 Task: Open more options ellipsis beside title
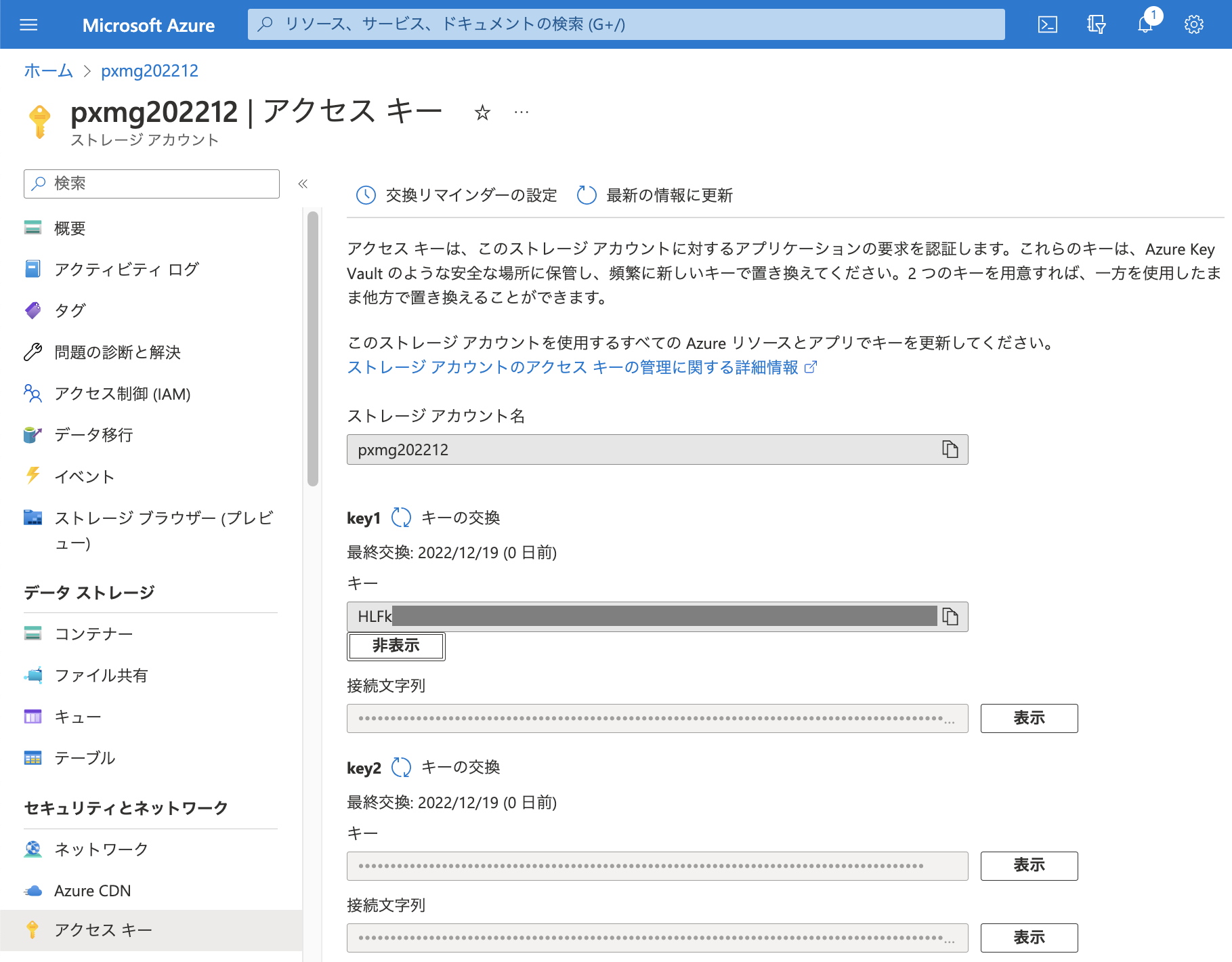[522, 112]
